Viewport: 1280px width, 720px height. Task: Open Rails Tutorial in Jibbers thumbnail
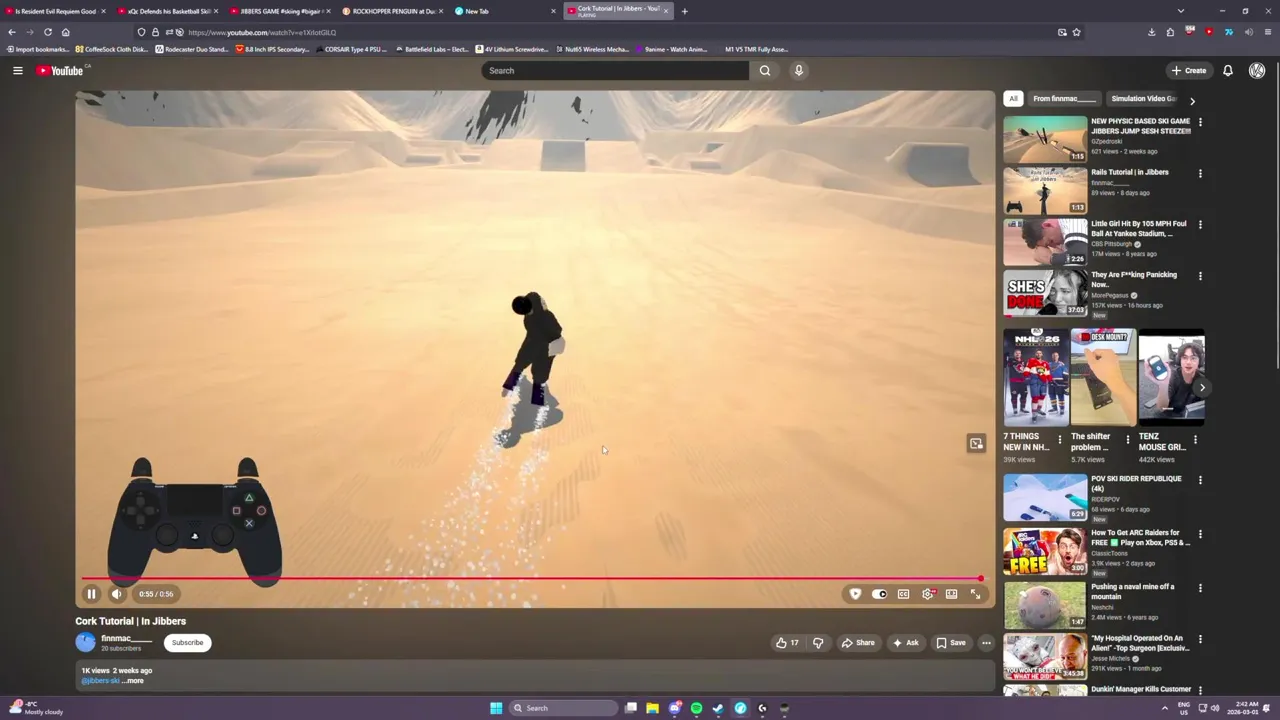coord(1045,190)
